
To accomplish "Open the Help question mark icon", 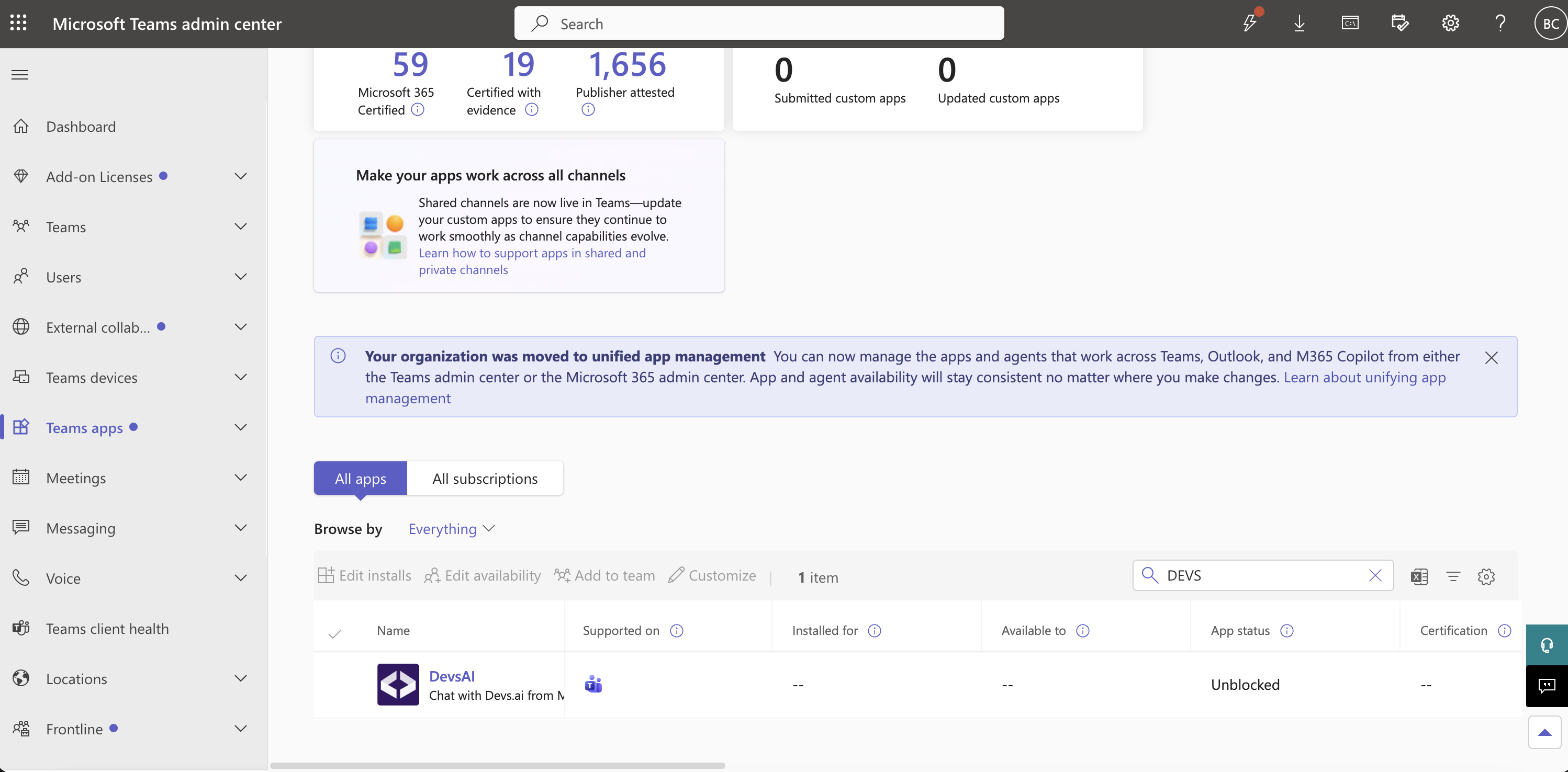I will coord(1500,23).
